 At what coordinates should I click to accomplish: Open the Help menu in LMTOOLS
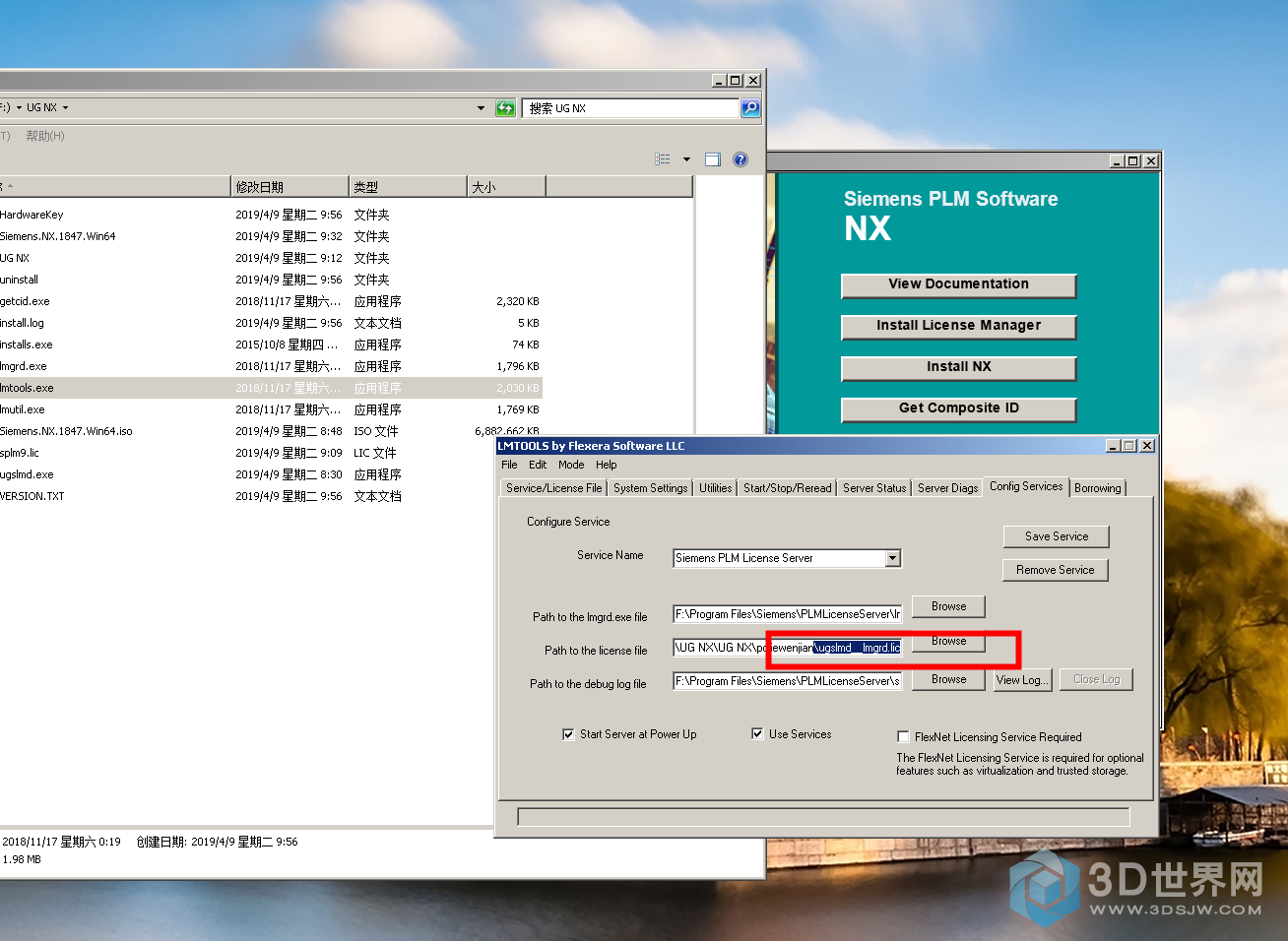[x=607, y=465]
